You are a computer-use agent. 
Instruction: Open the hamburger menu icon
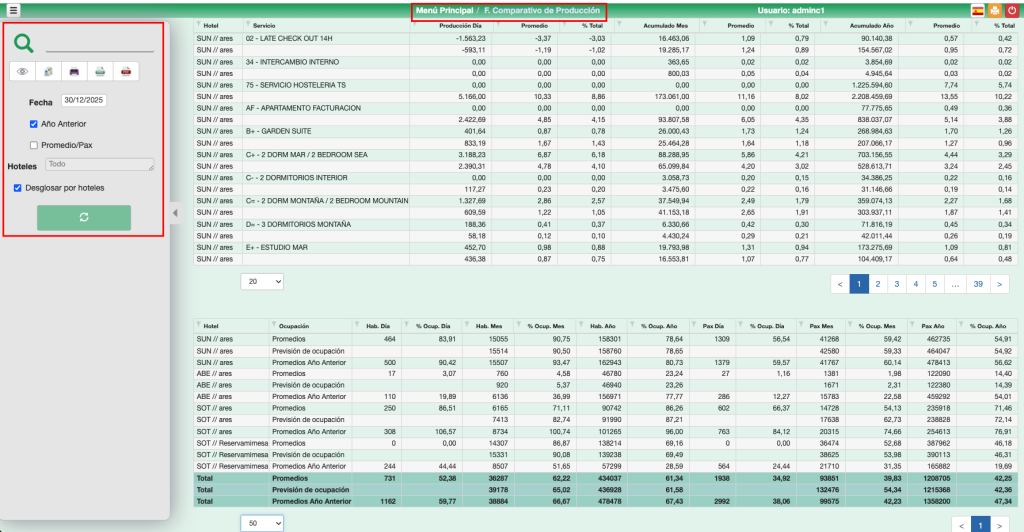13,10
